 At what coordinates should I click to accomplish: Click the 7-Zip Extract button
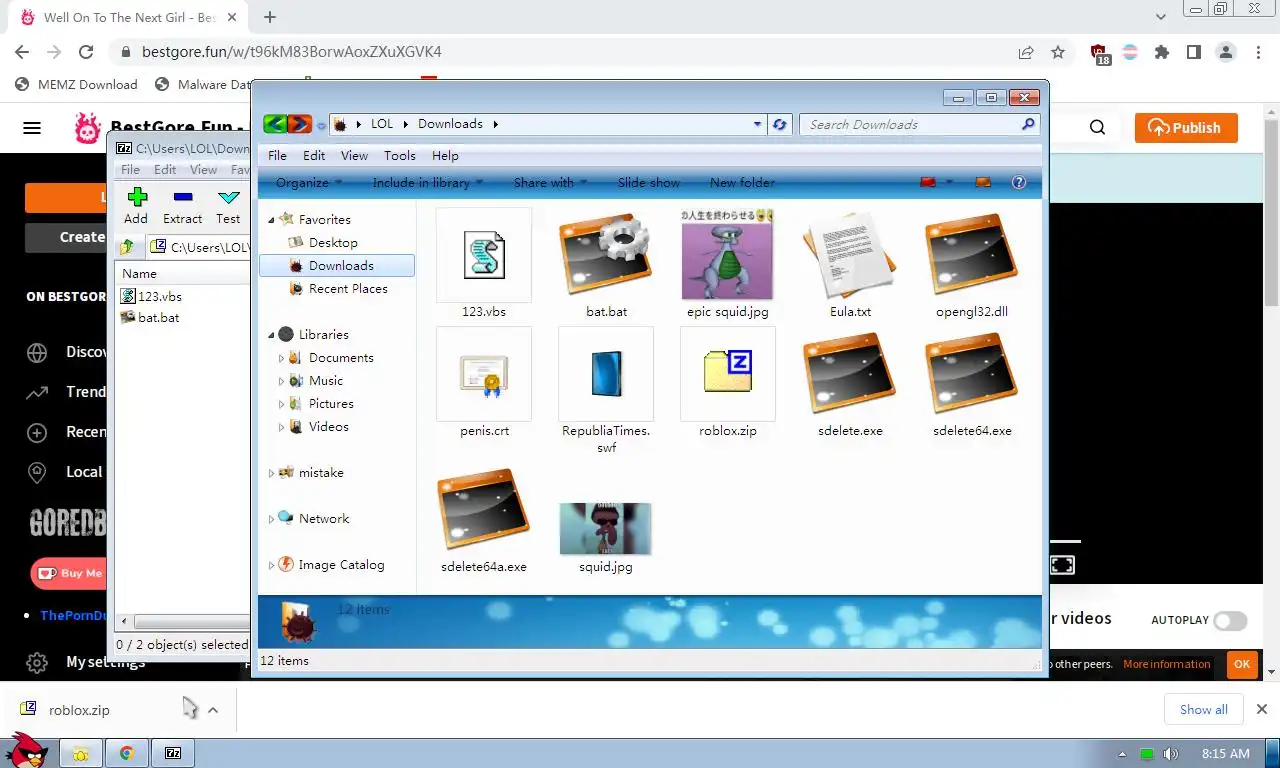(x=182, y=206)
